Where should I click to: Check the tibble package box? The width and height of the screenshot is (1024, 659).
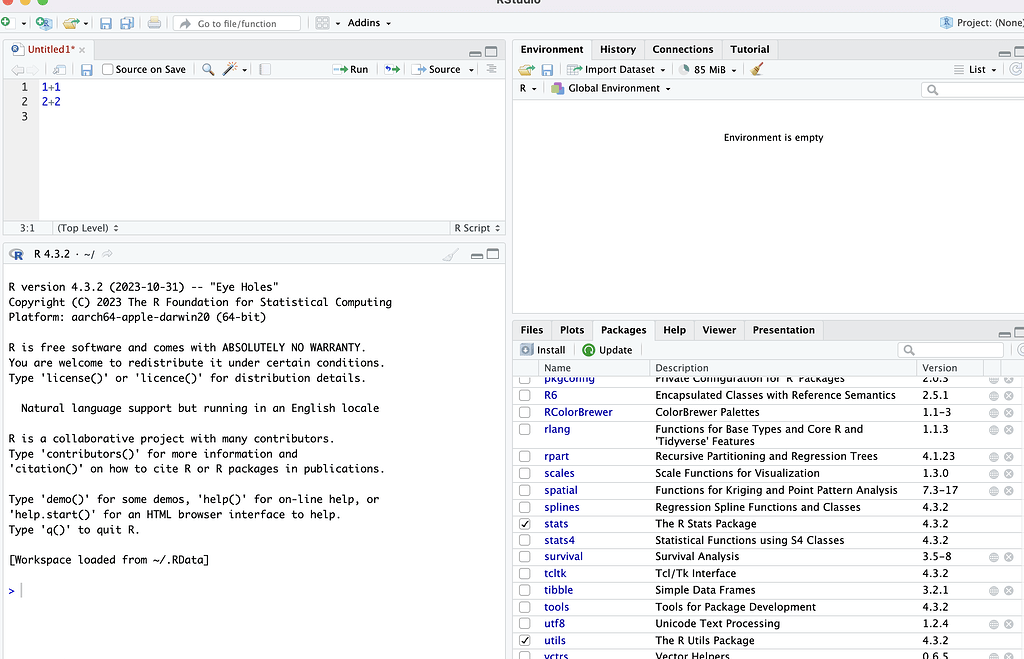(x=524, y=590)
